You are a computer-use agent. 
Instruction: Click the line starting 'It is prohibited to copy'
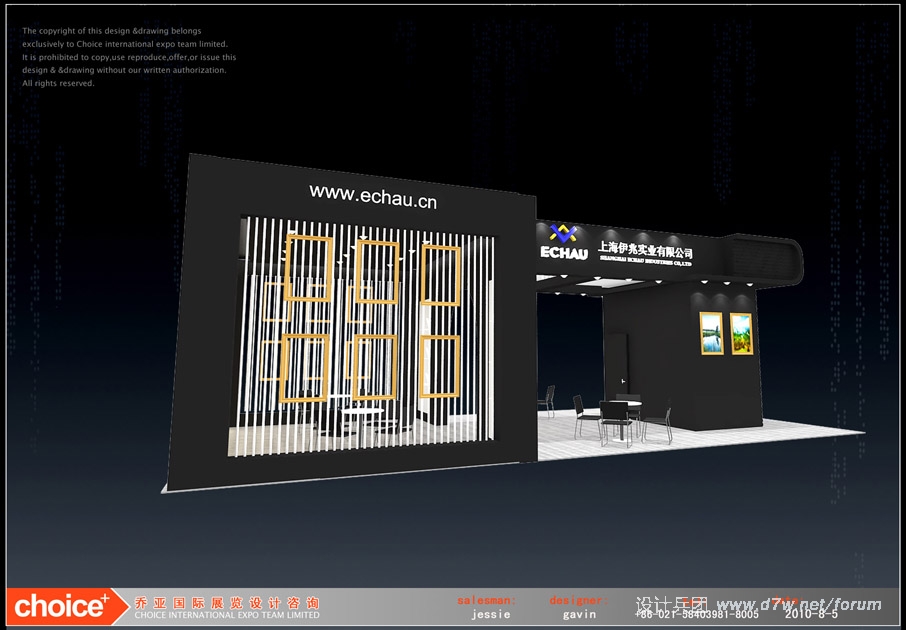tap(129, 57)
